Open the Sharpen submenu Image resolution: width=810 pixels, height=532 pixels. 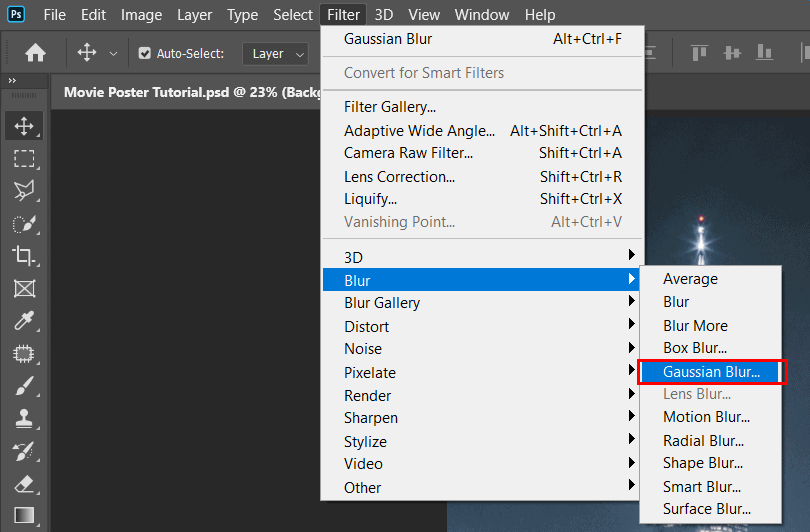click(370, 418)
